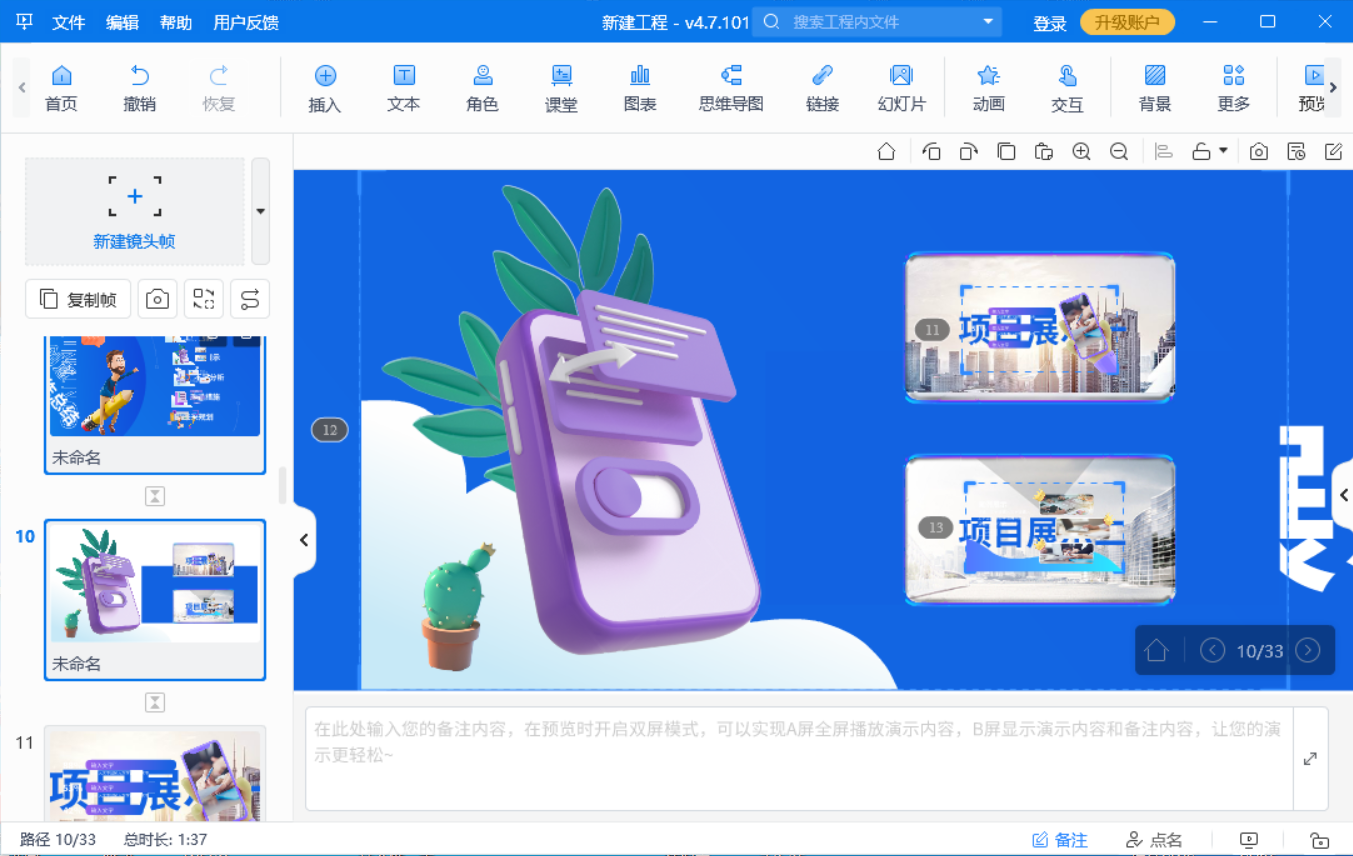
Task: Insert a chart via 图表
Action: (640, 88)
